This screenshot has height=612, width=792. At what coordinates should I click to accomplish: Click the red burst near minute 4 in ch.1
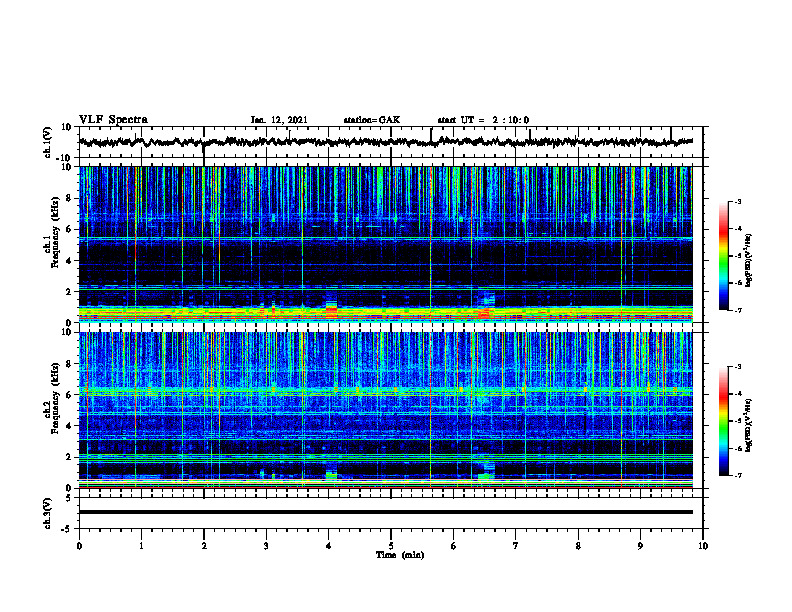[331, 310]
